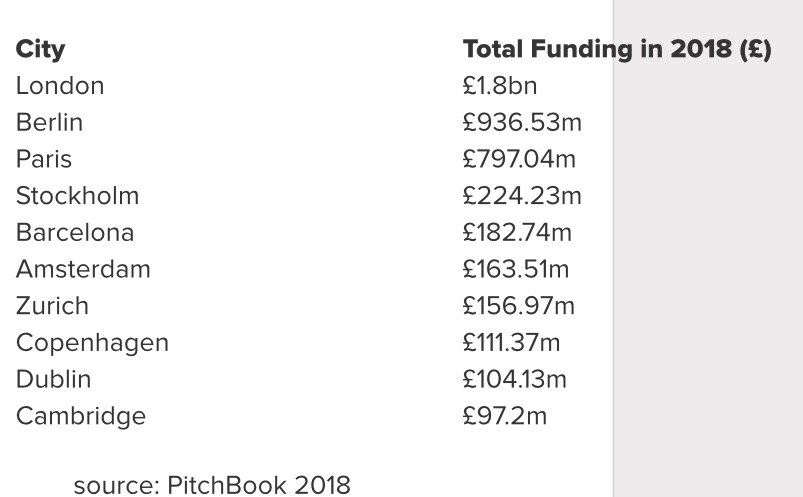
Task: Select the Amsterdam city cell
Action: coord(83,269)
